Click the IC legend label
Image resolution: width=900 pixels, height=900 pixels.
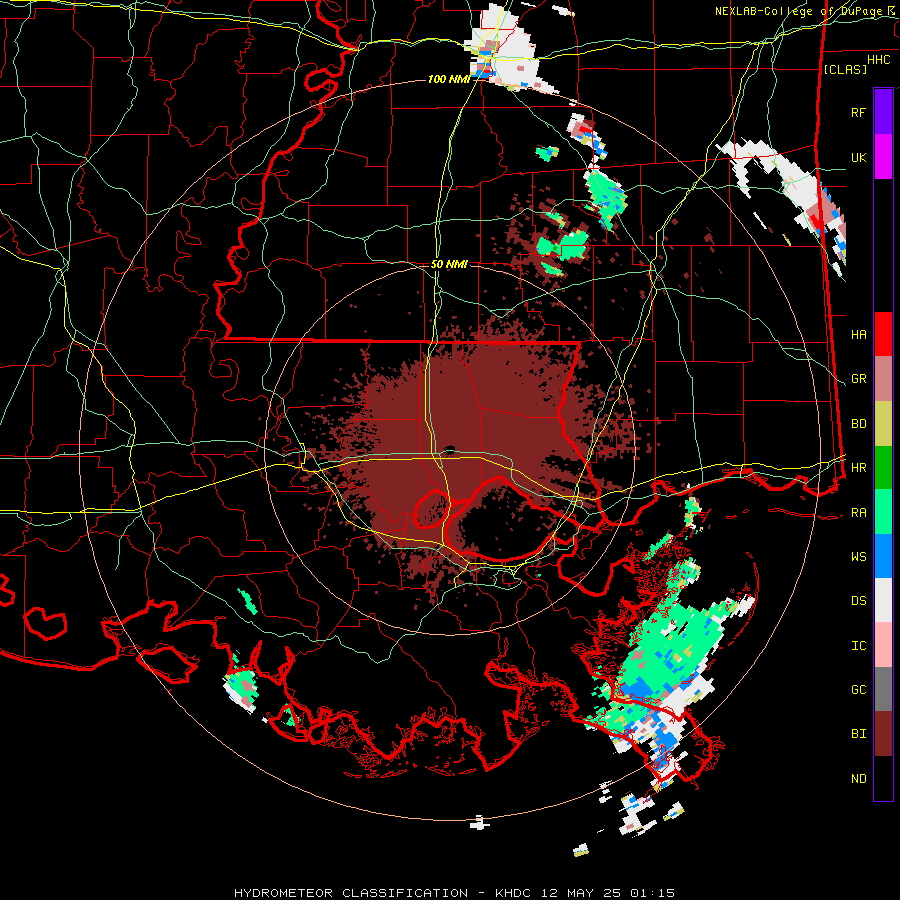(x=859, y=646)
